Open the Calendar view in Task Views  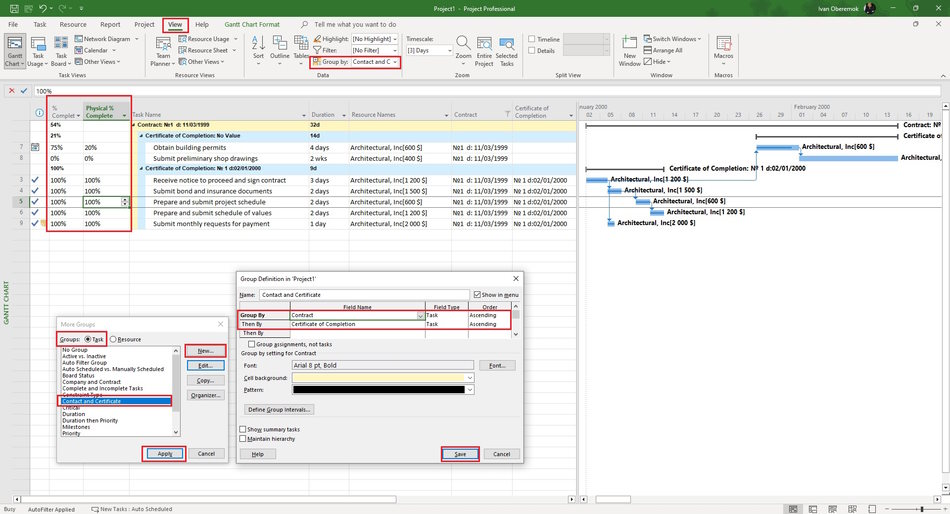tap(95, 50)
